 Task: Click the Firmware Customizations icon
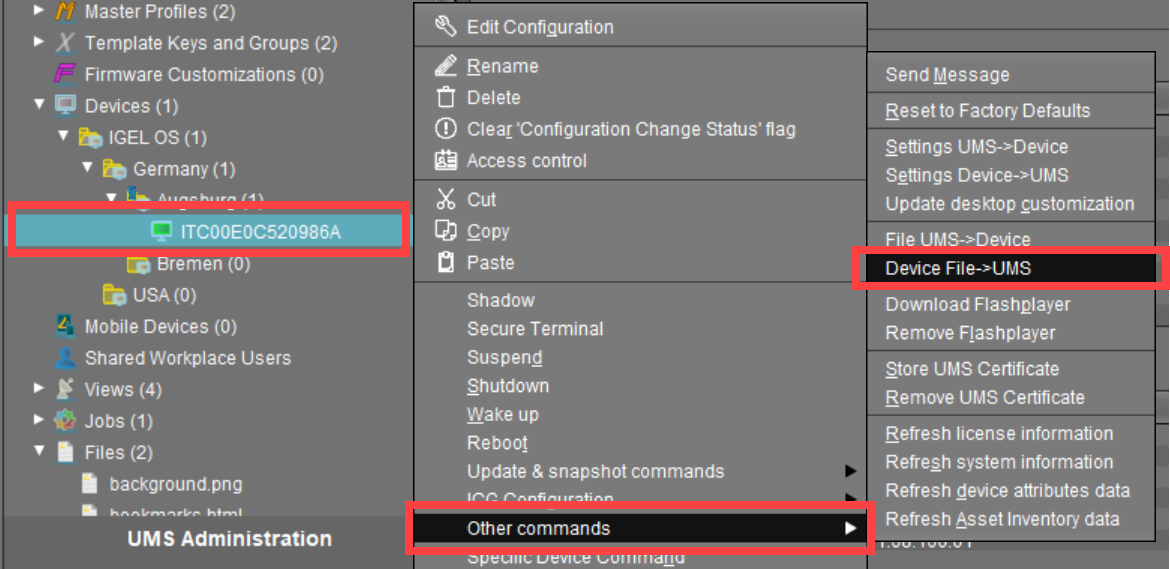tap(65, 74)
